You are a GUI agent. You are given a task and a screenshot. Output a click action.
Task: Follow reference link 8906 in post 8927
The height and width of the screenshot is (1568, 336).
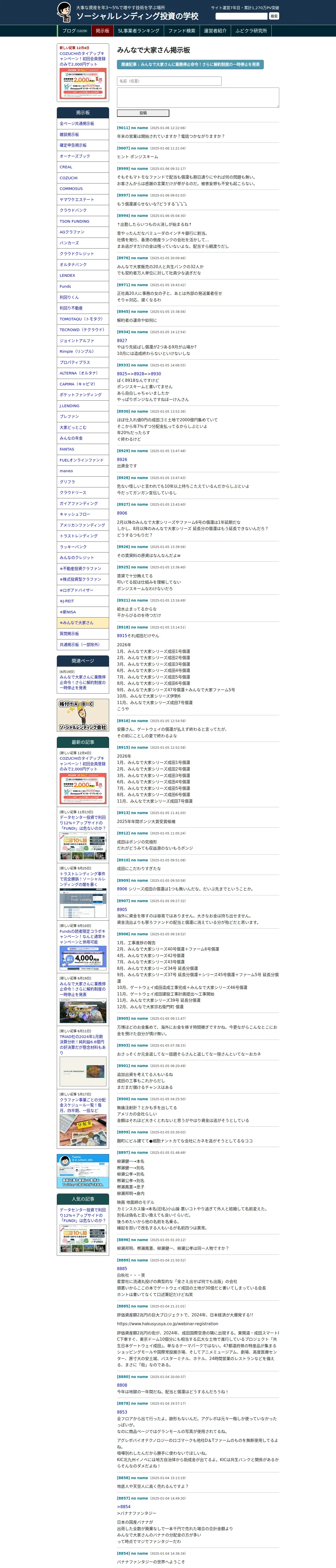coord(122,513)
